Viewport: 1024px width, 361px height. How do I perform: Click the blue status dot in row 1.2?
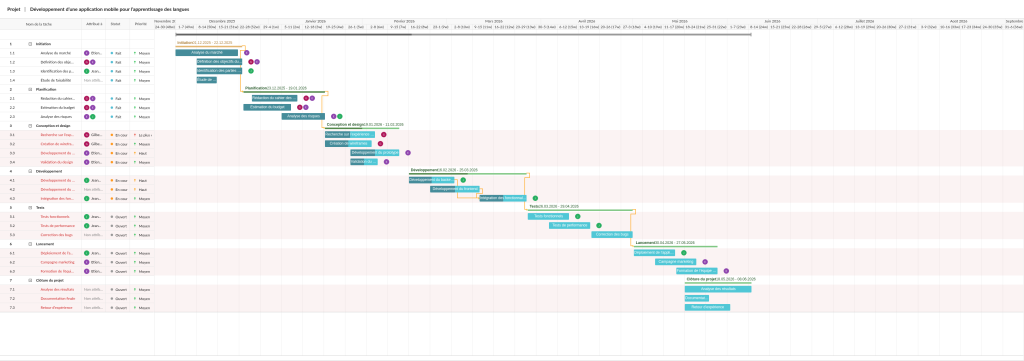tap(112, 62)
